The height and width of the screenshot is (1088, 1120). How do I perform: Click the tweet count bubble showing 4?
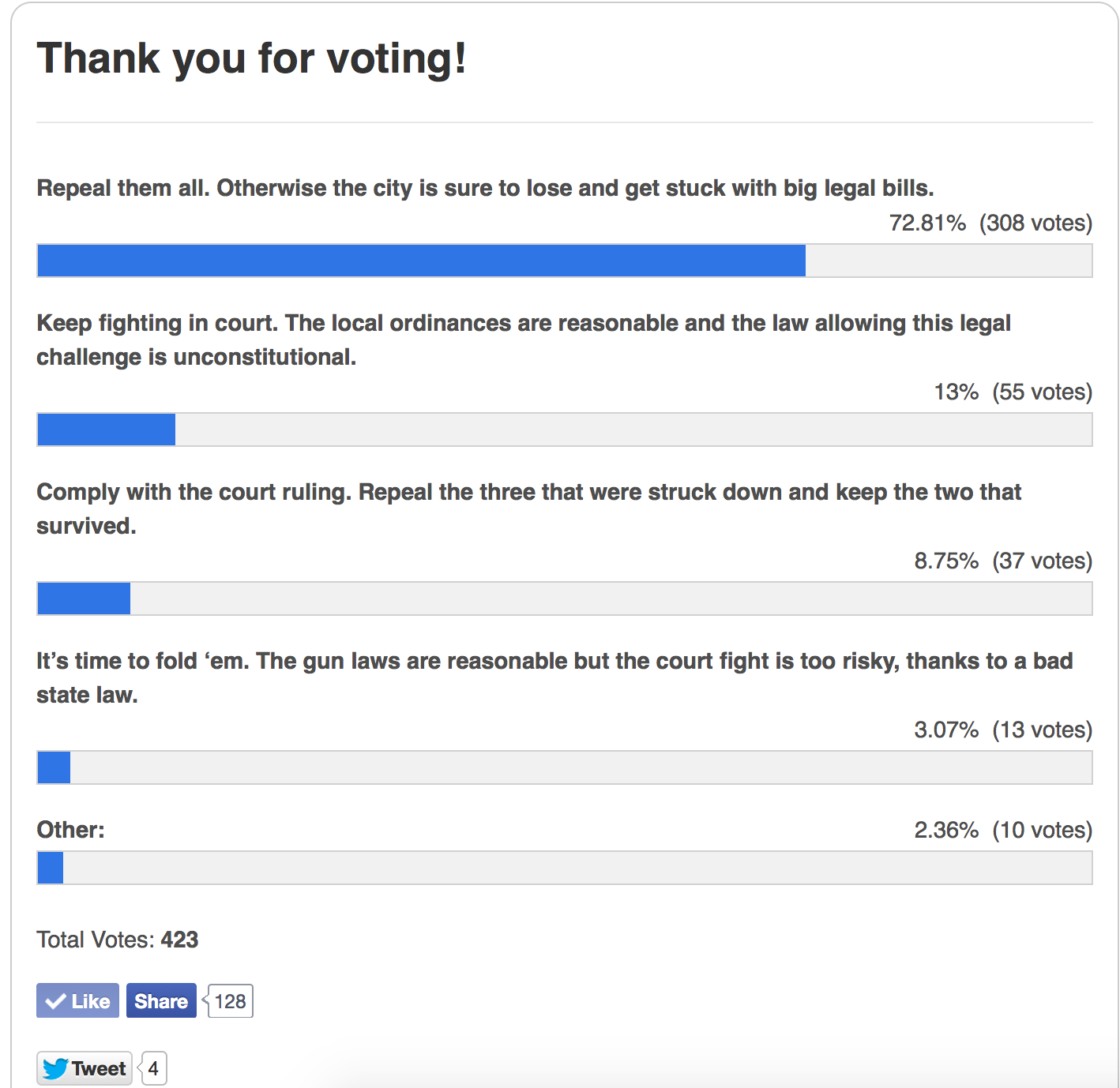[153, 1068]
